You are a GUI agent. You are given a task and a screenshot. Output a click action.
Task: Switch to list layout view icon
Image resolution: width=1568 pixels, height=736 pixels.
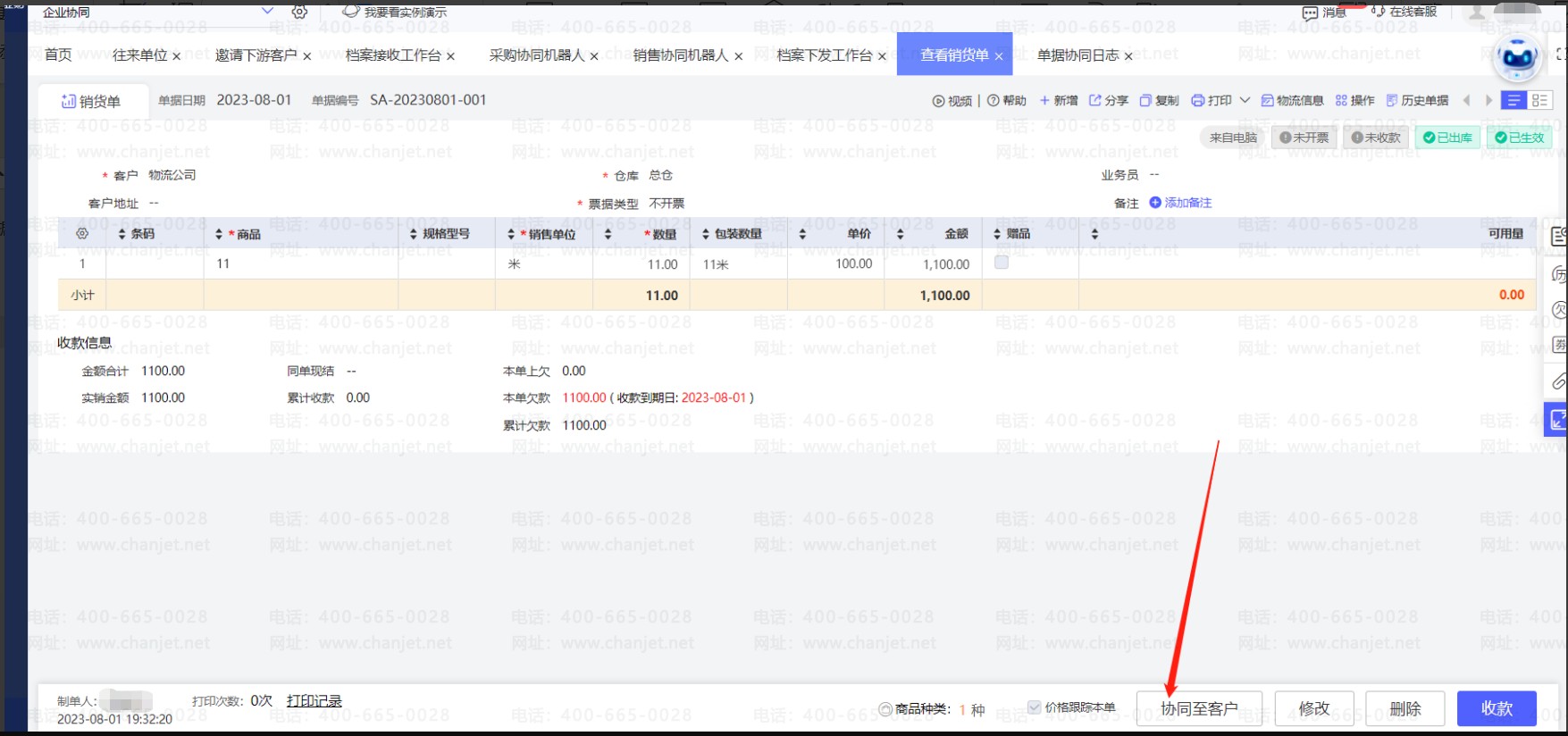tap(1513, 101)
